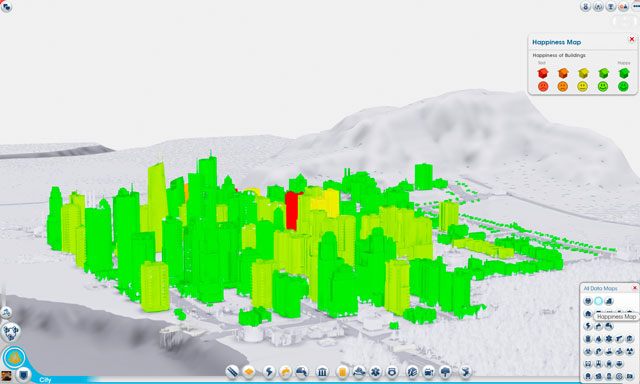Select the Zones tool icon
This screenshot has height=384, width=640.
tap(249, 371)
